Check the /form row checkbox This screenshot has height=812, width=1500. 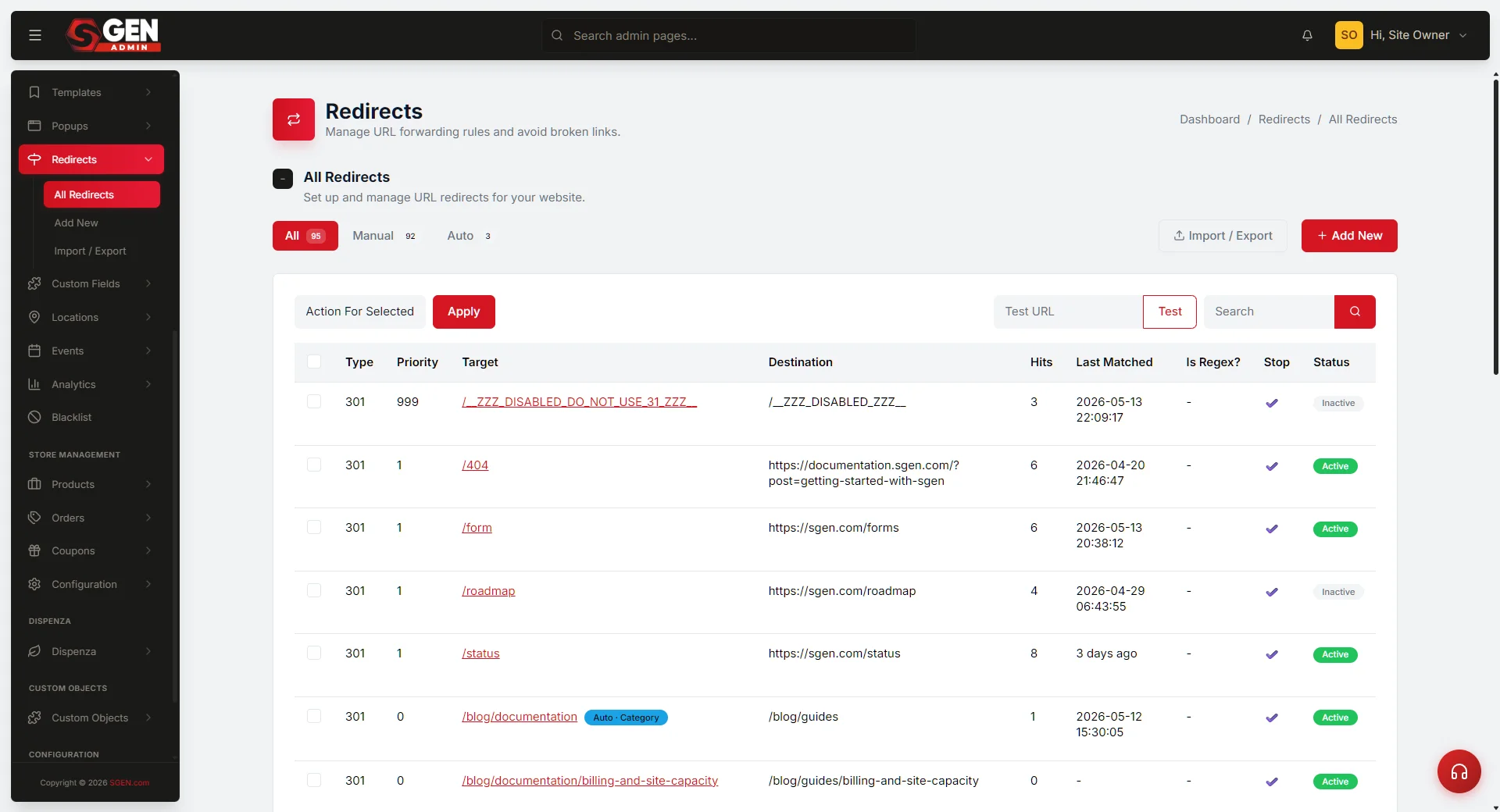click(x=314, y=527)
